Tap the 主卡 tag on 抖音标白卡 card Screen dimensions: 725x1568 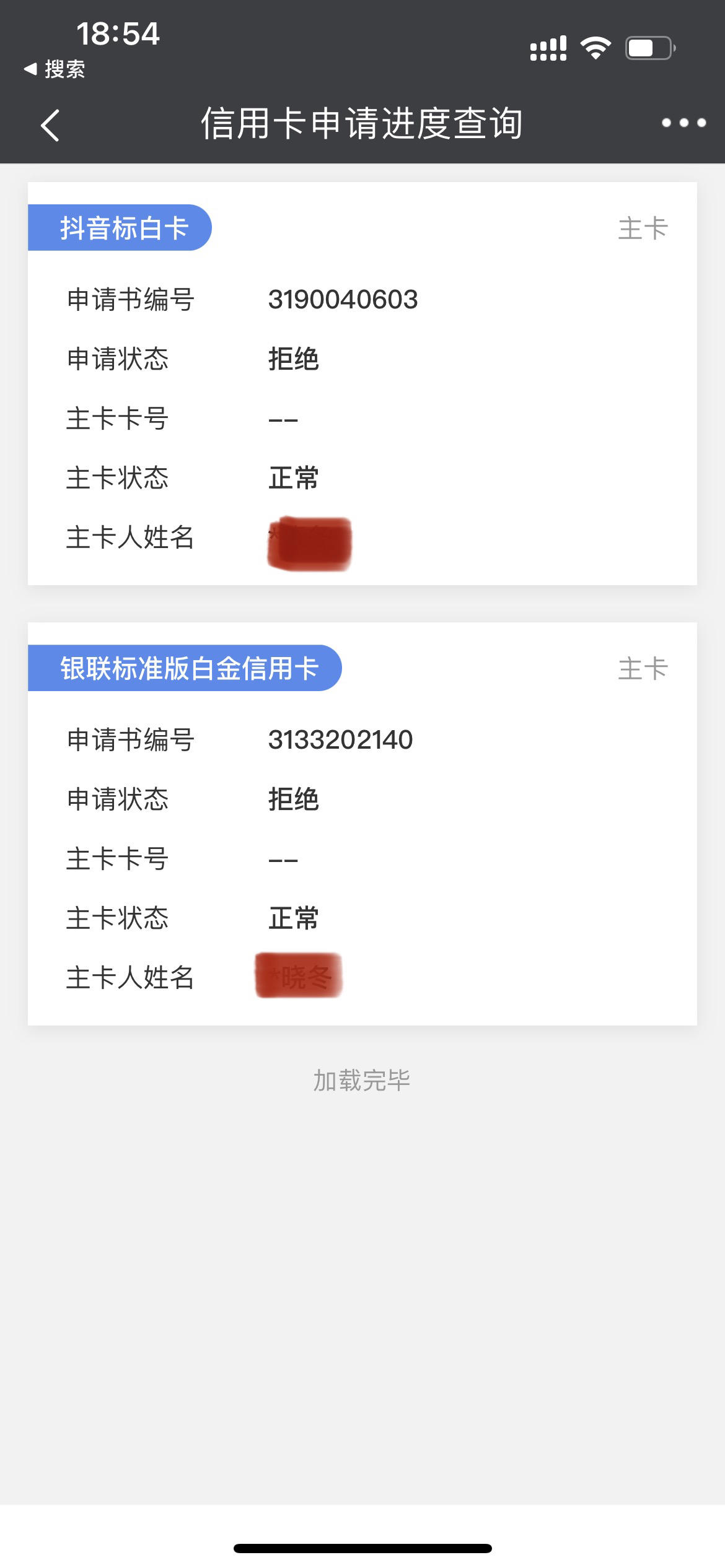click(643, 229)
